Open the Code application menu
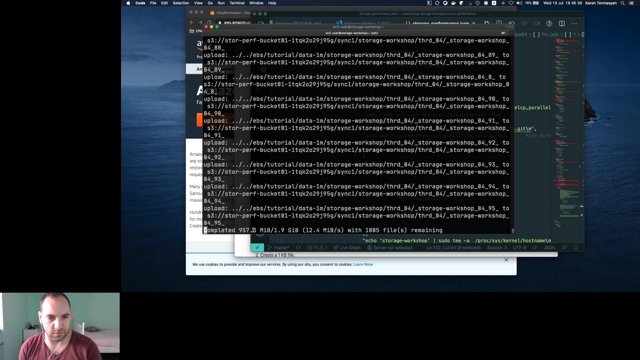The width and height of the screenshot is (640, 360). (140, 3)
